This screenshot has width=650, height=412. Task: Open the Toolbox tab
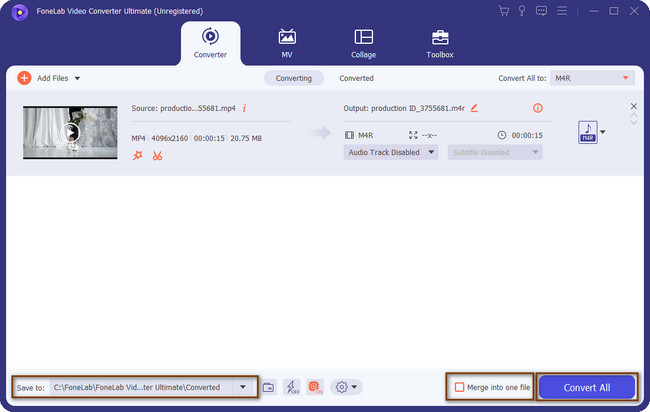[x=440, y=43]
